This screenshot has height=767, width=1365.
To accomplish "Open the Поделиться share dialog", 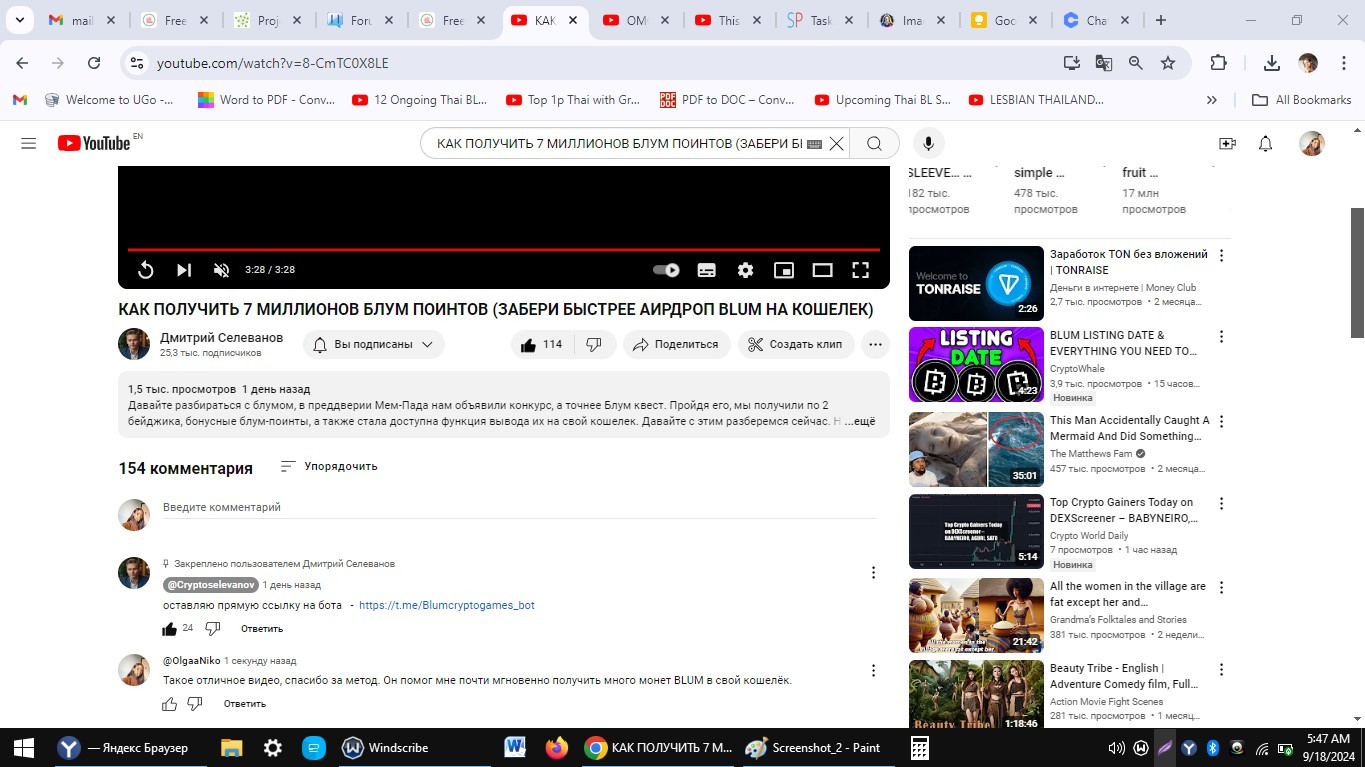I will [x=676, y=344].
